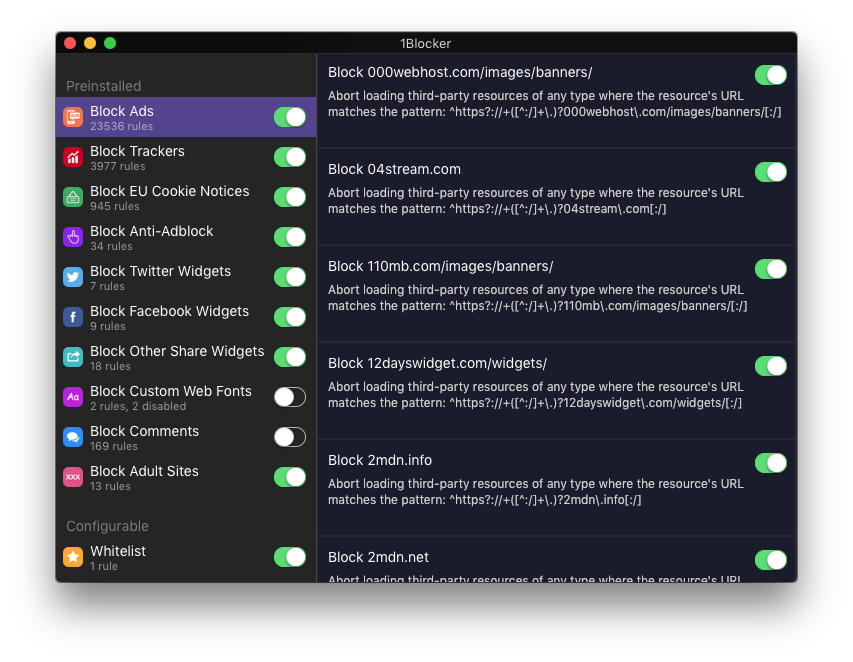Click the 2mdn.info pattern description text
This screenshot has height=662, width=853.
click(x=535, y=492)
